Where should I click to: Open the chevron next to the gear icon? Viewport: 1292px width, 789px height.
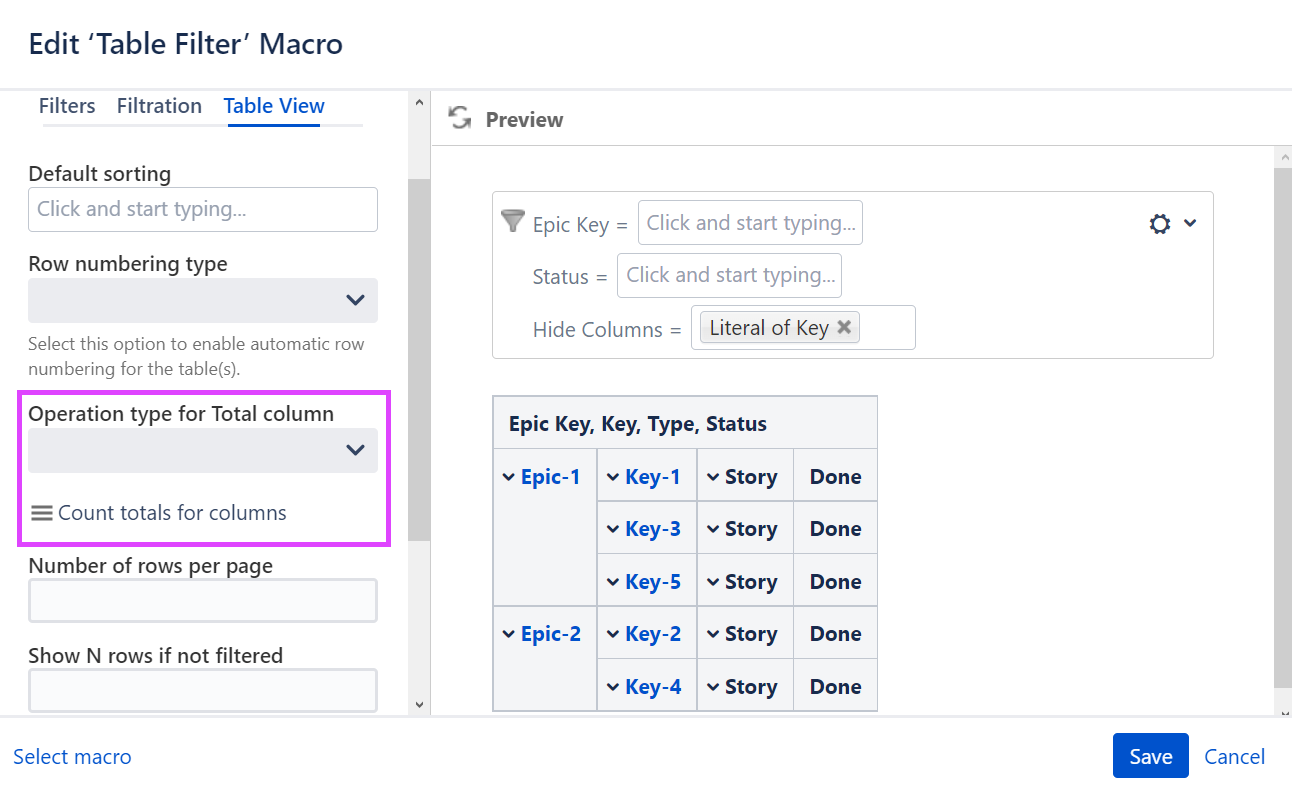tap(1189, 223)
